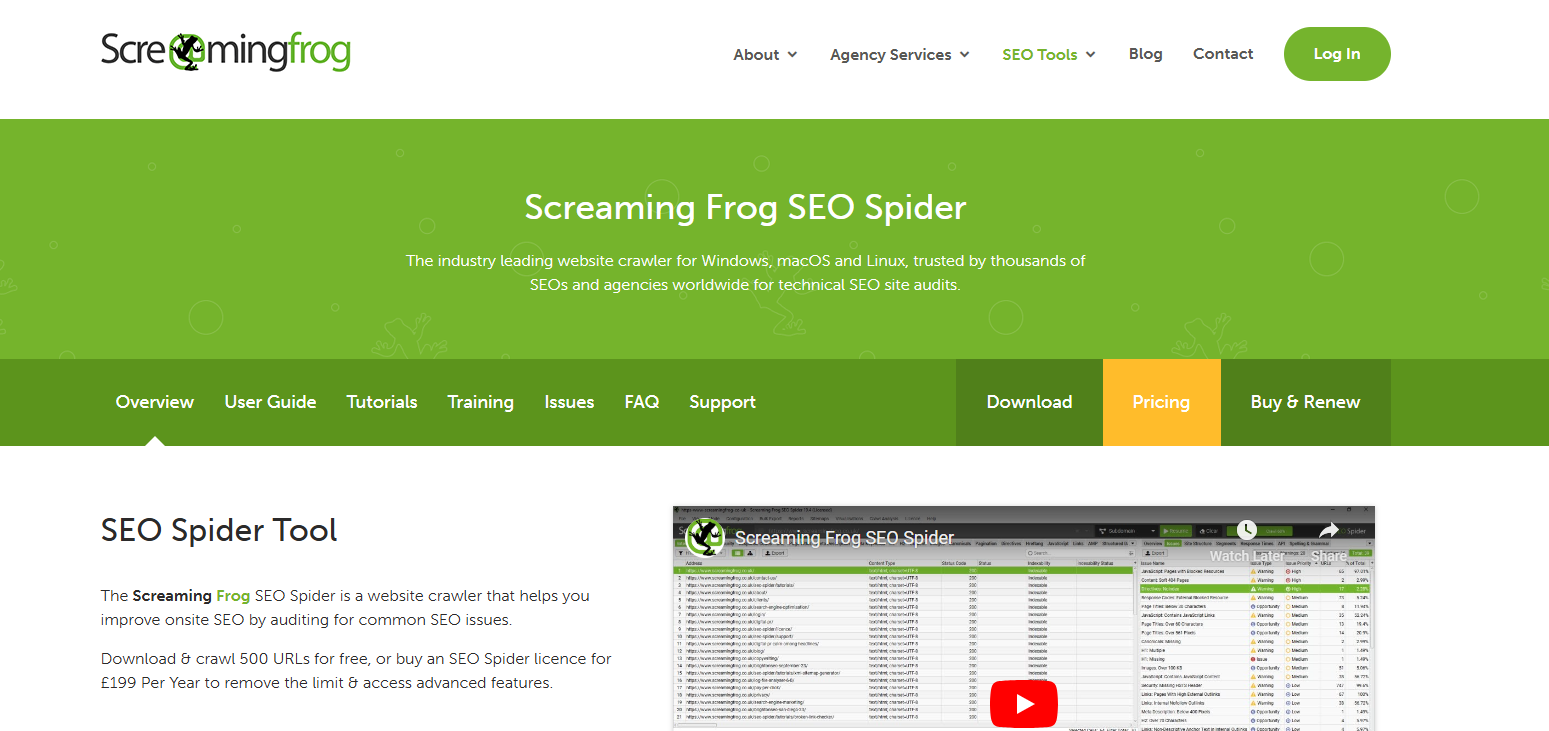This screenshot has width=1549, height=731.
Task: Play the YouTube video
Action: pos(1024,704)
